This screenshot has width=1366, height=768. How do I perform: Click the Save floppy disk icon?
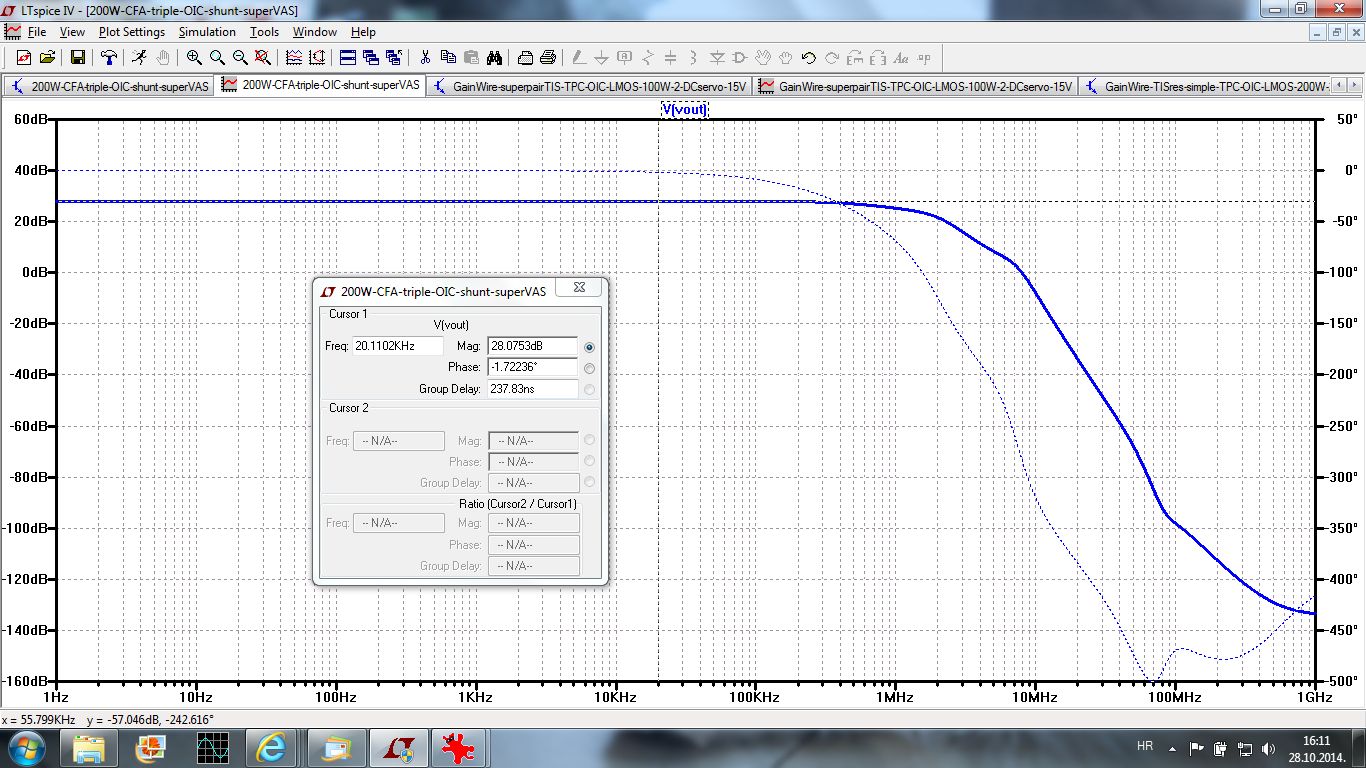click(x=78, y=57)
